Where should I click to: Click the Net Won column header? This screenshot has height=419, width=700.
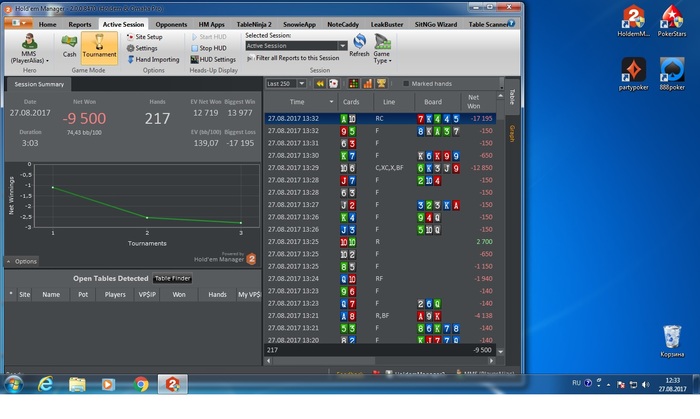click(474, 102)
